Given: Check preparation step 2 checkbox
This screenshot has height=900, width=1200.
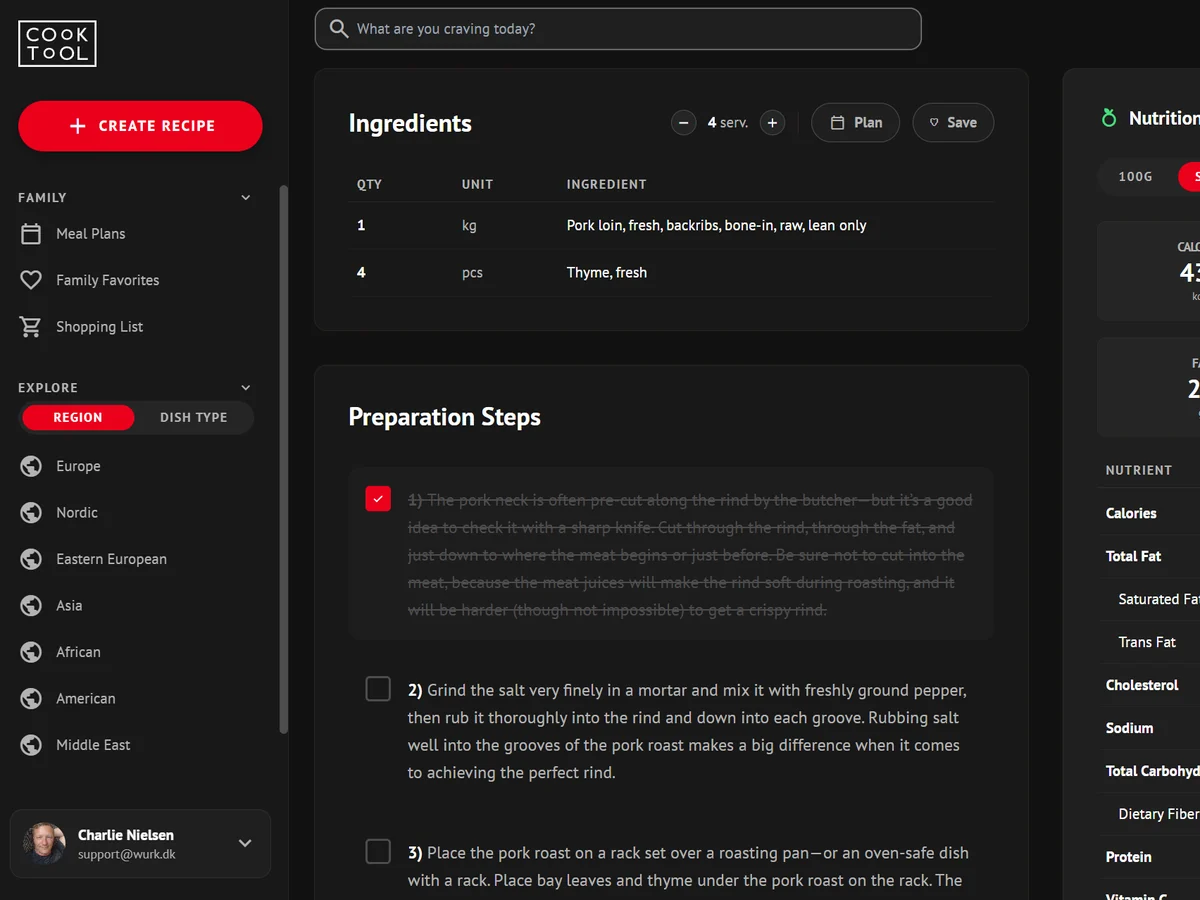Looking at the screenshot, I should [x=378, y=688].
